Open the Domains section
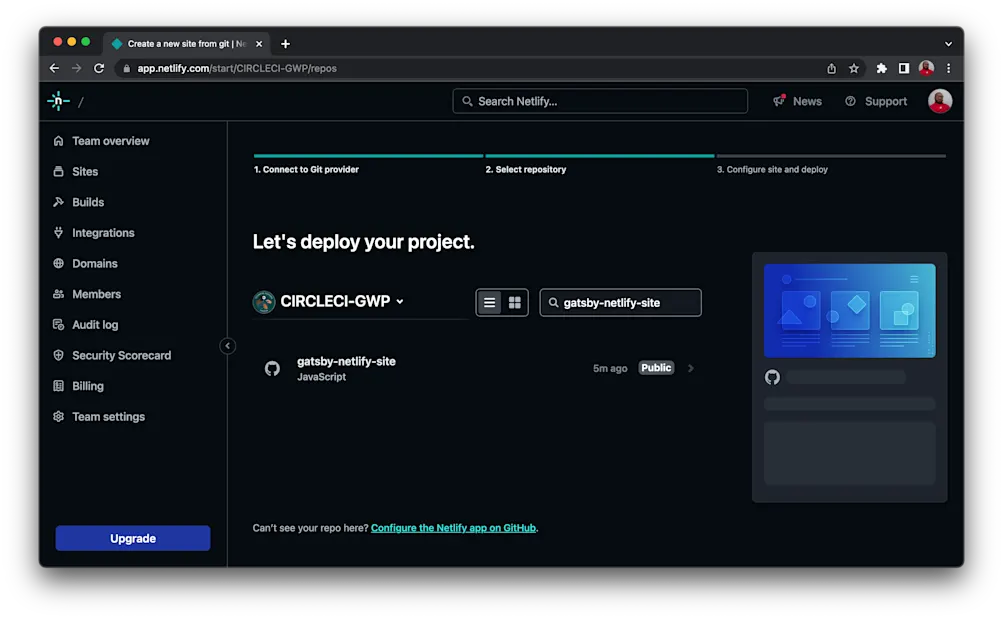This screenshot has width=1003, height=619. point(94,263)
